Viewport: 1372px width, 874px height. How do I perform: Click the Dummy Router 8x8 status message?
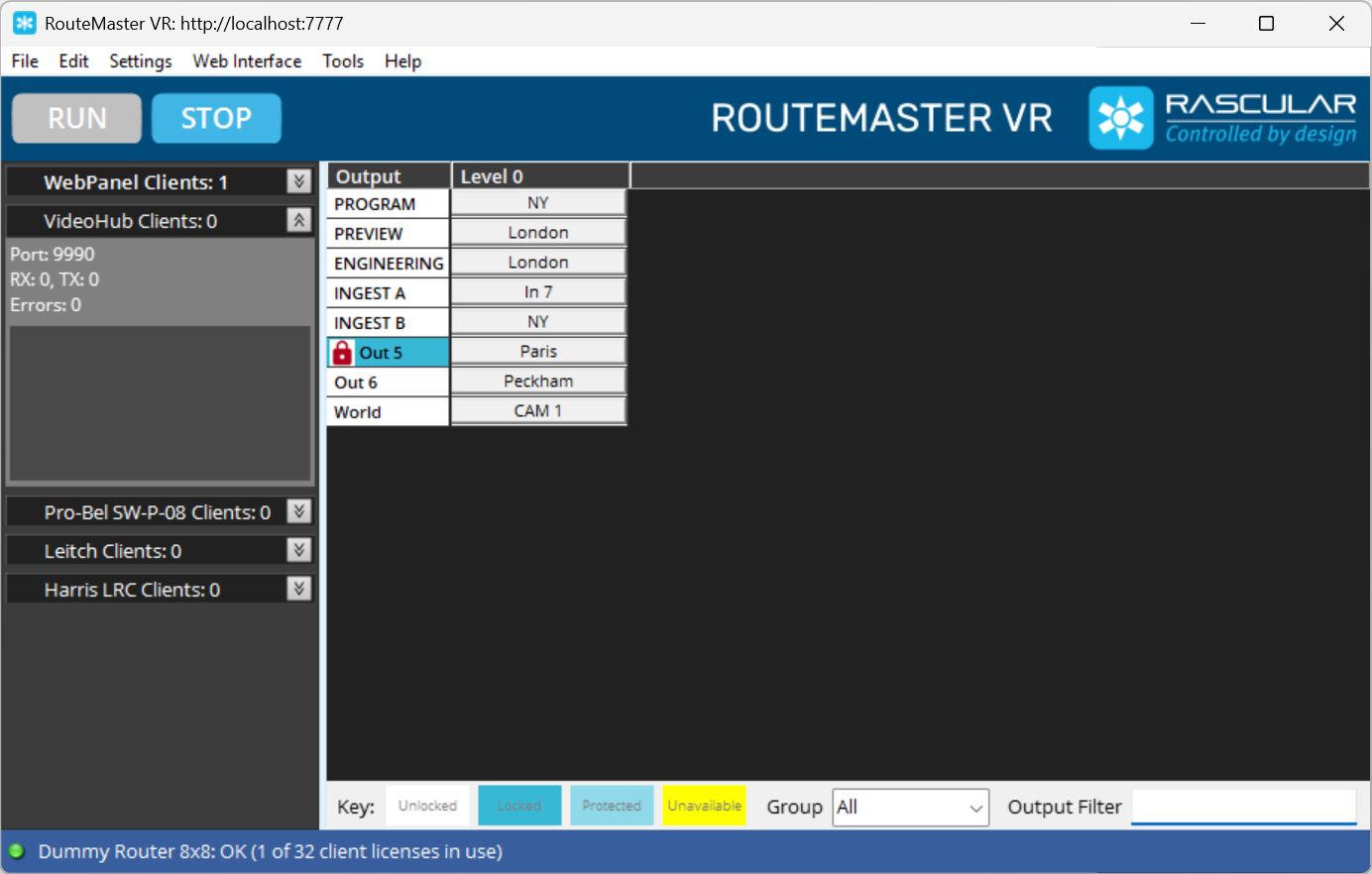[x=270, y=851]
